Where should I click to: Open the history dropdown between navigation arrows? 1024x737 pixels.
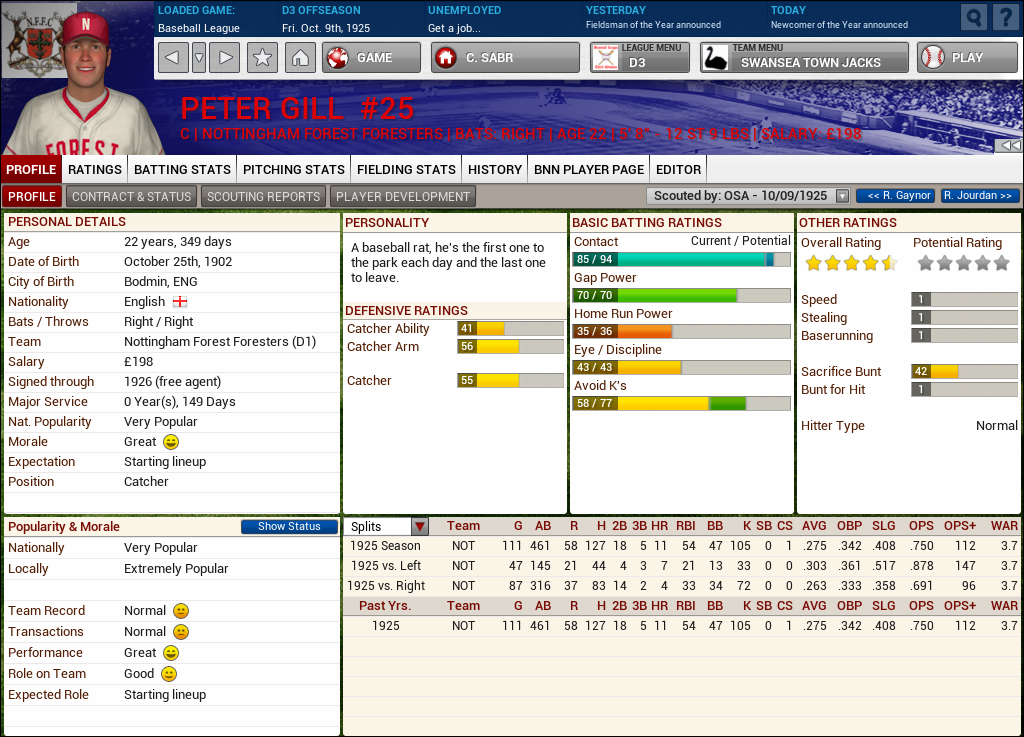point(198,57)
